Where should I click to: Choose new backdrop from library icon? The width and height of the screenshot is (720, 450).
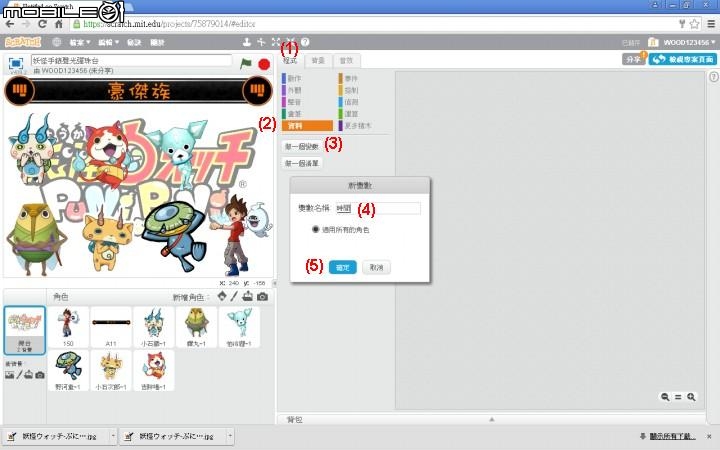point(9,375)
